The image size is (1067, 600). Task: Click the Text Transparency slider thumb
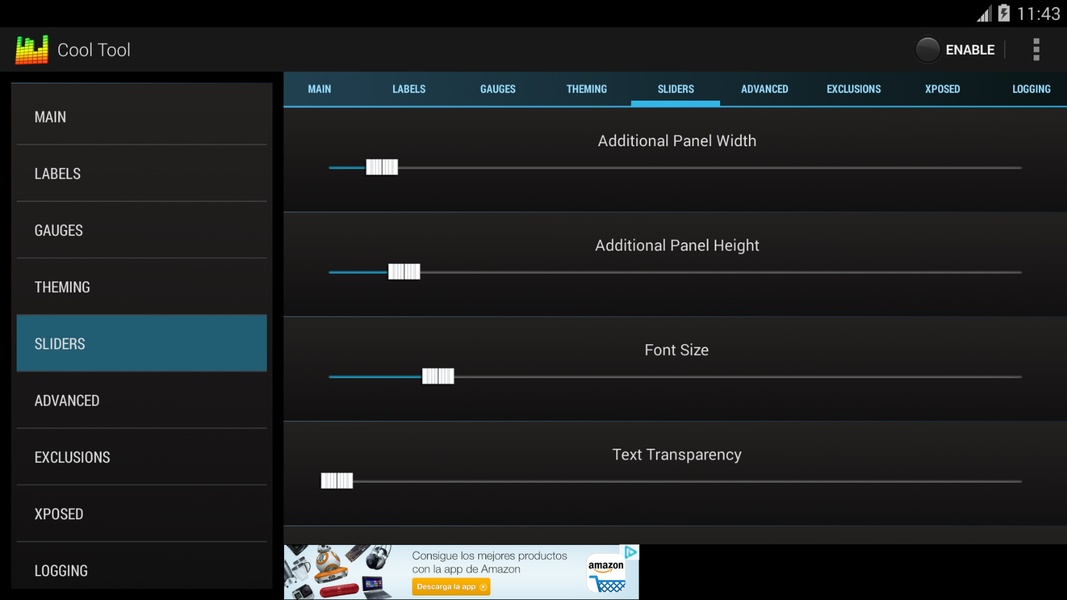tap(337, 481)
